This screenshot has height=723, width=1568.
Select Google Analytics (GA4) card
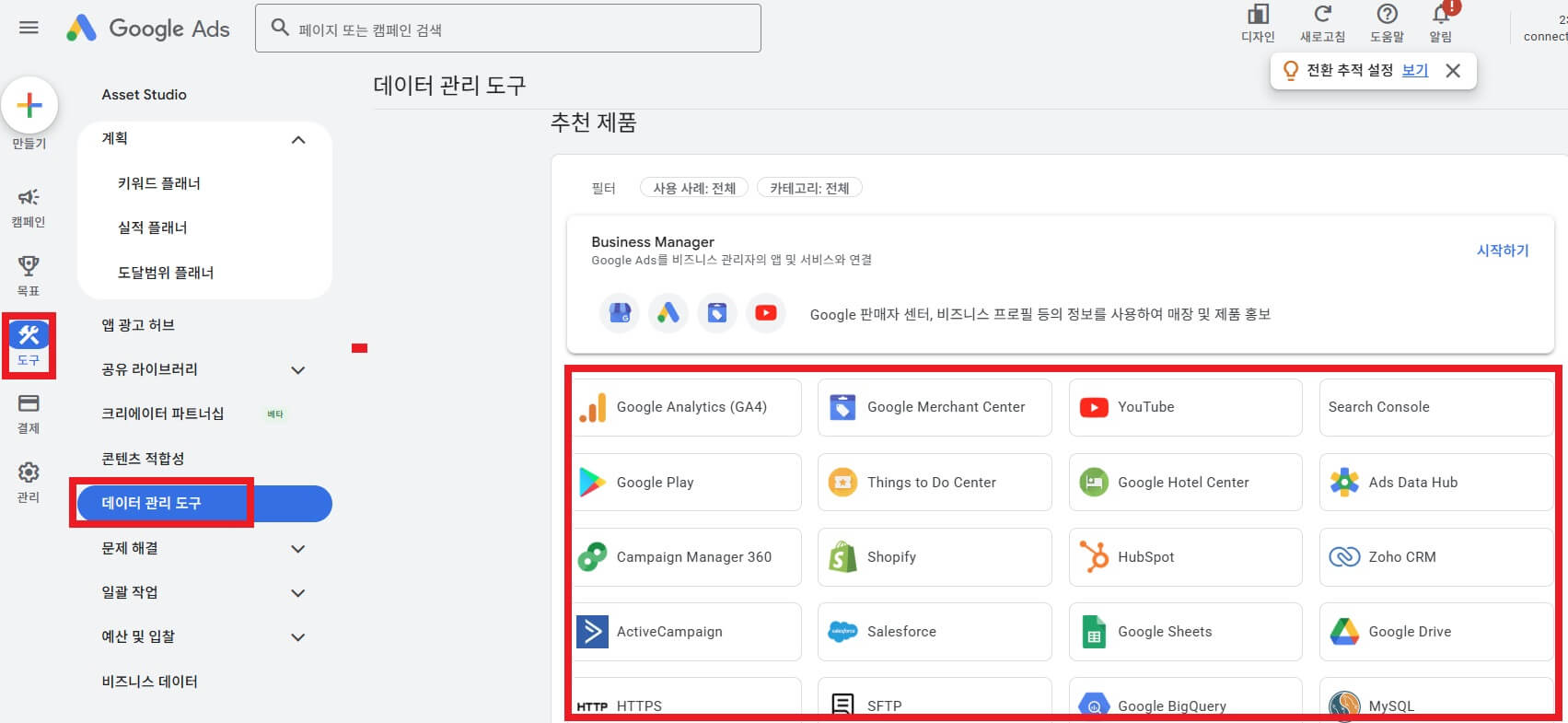(x=687, y=407)
